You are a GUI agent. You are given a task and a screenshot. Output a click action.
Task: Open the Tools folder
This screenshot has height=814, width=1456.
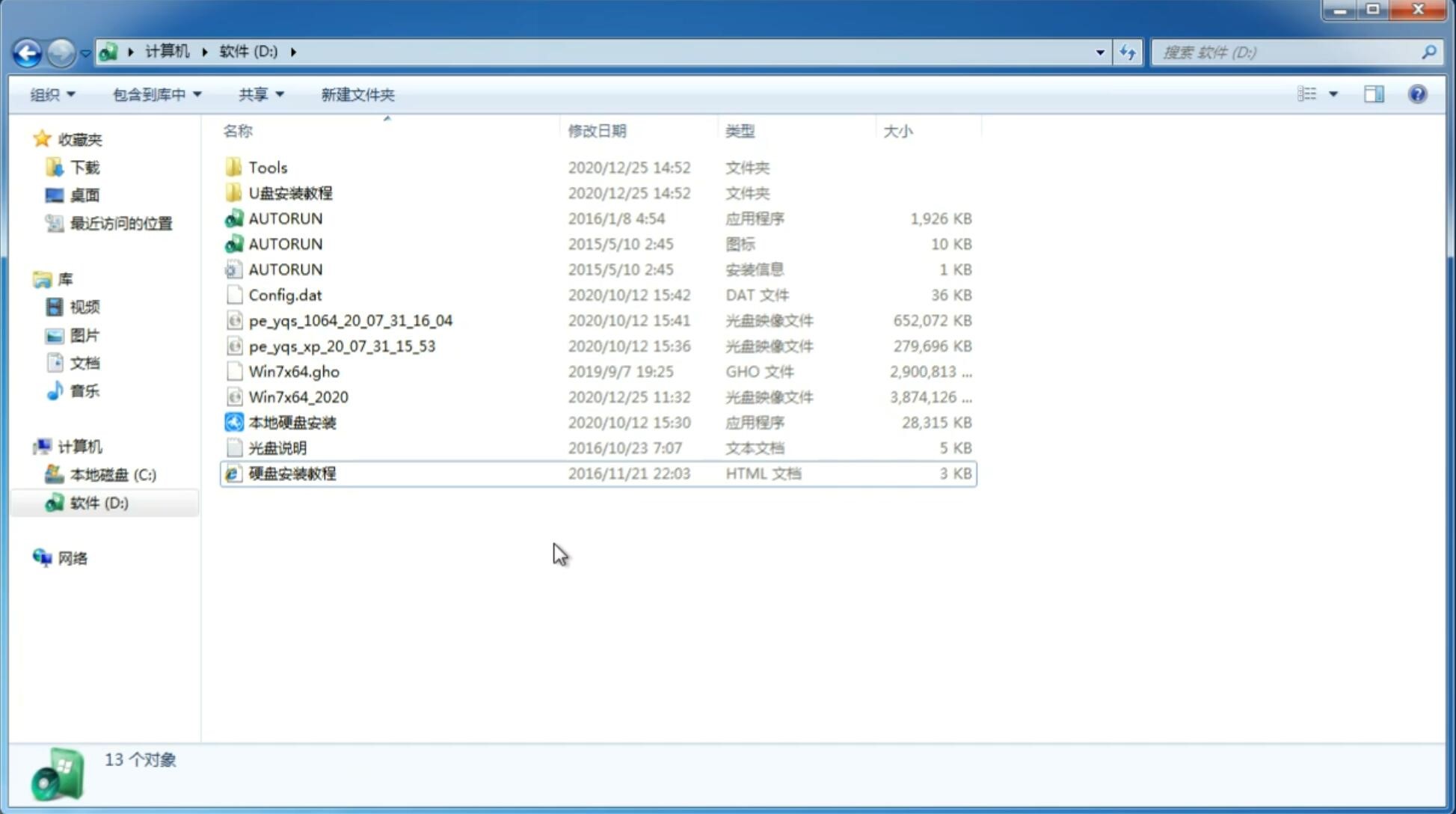266,167
